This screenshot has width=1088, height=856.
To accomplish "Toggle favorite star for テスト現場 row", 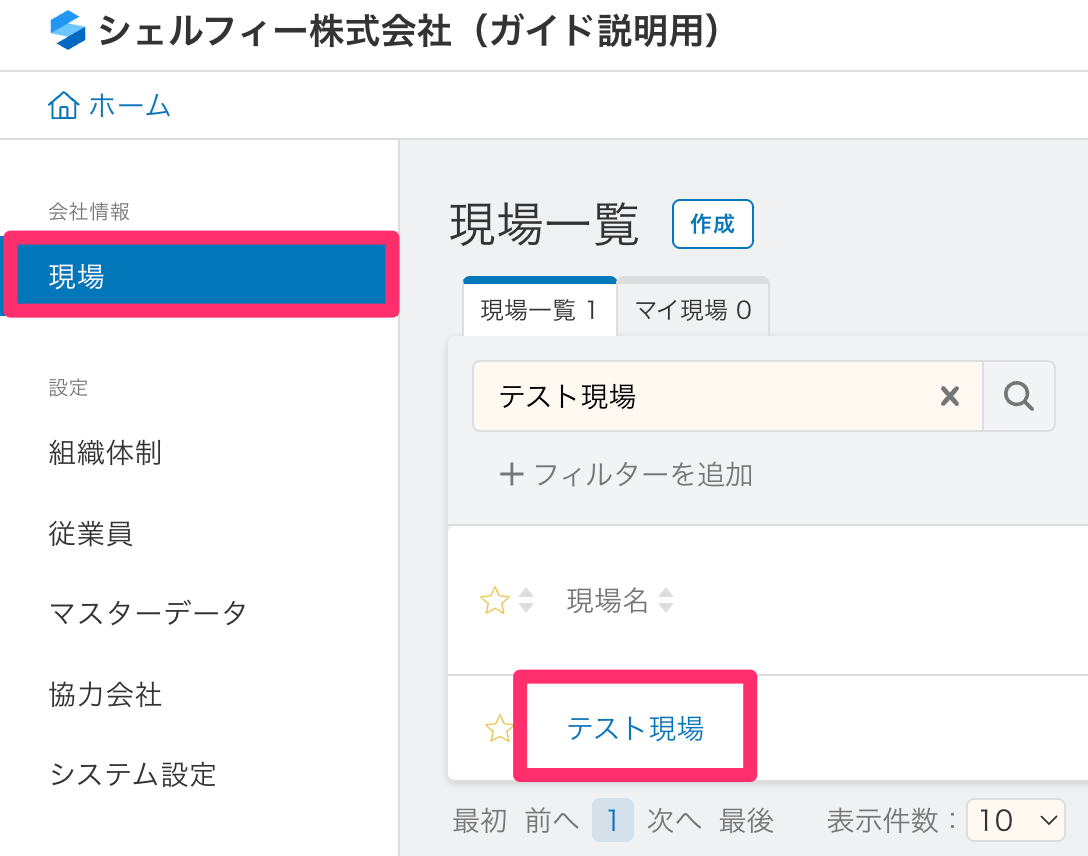I will (498, 729).
